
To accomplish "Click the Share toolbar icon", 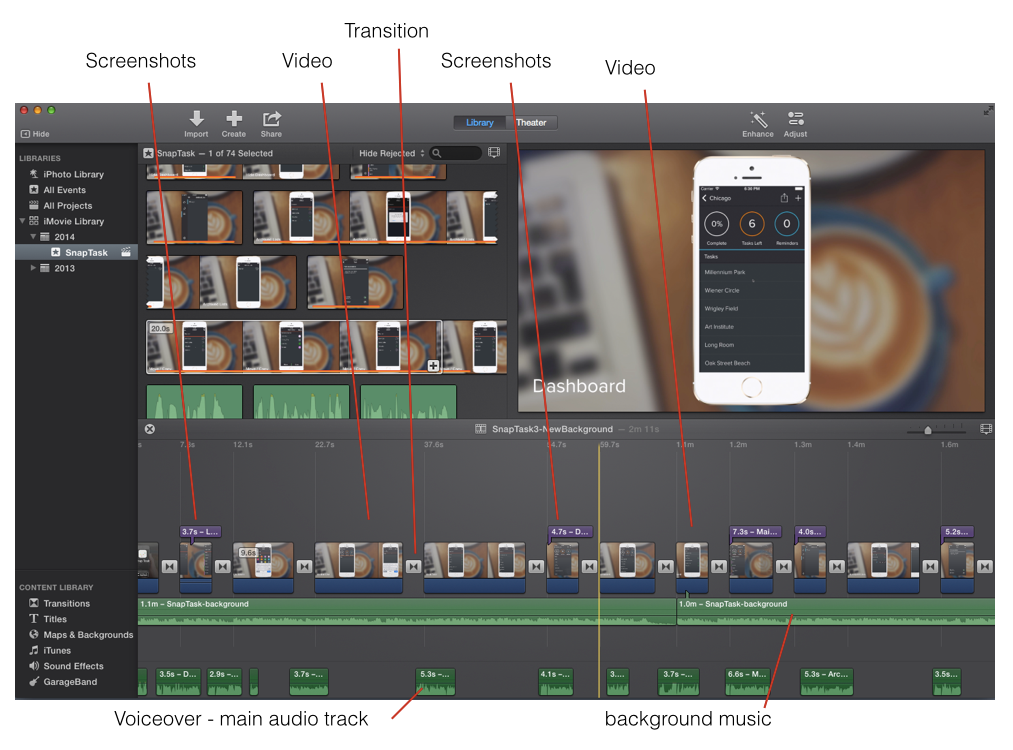I will click(271, 119).
